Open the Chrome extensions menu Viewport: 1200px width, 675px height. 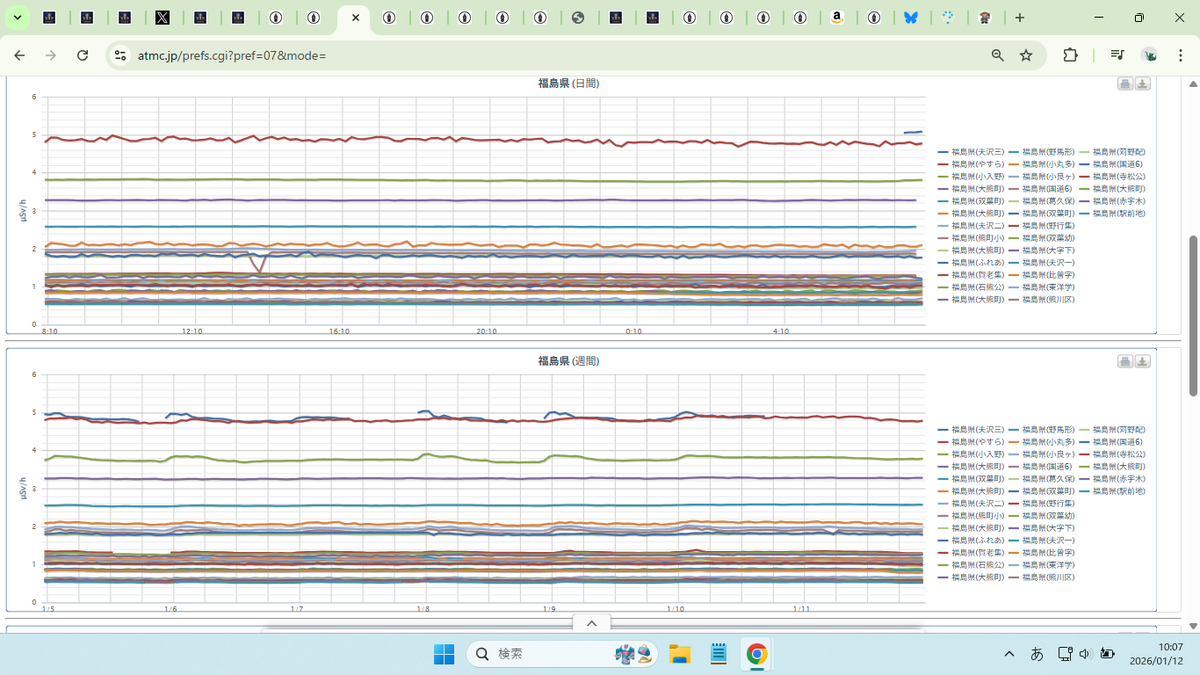[1070, 55]
